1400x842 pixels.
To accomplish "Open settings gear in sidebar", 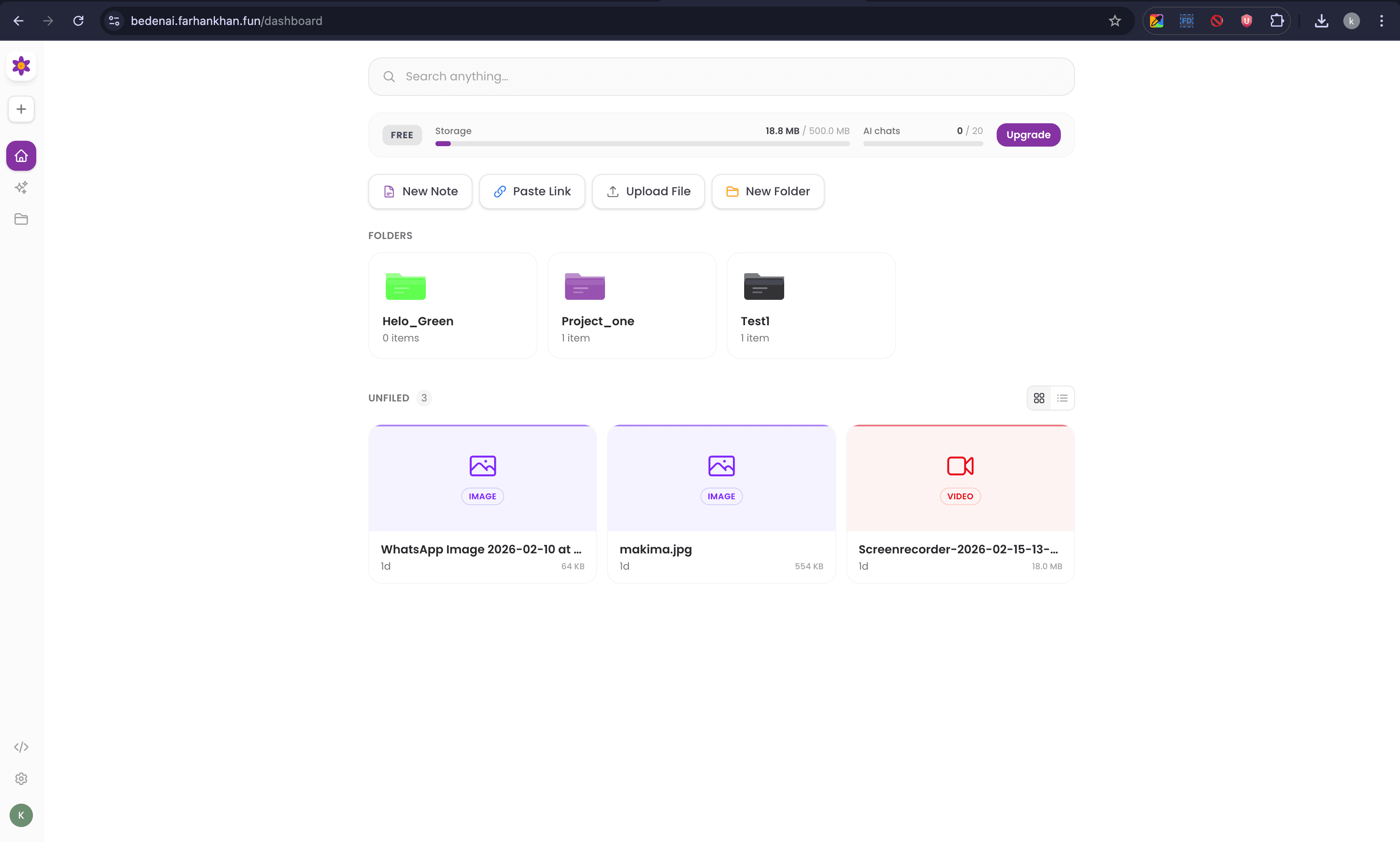I will [21, 778].
